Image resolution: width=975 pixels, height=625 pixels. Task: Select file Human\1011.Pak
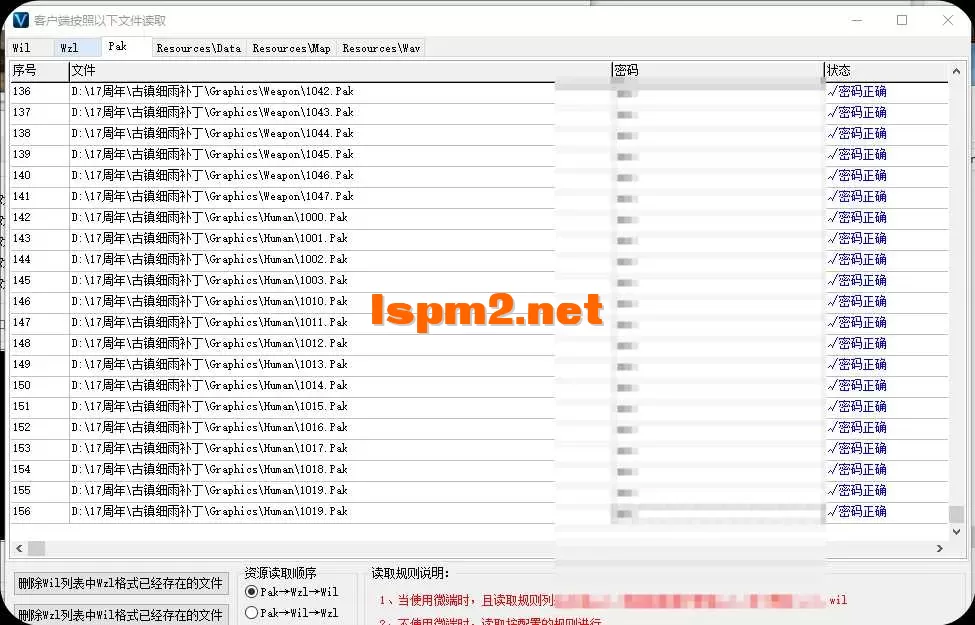210,323
